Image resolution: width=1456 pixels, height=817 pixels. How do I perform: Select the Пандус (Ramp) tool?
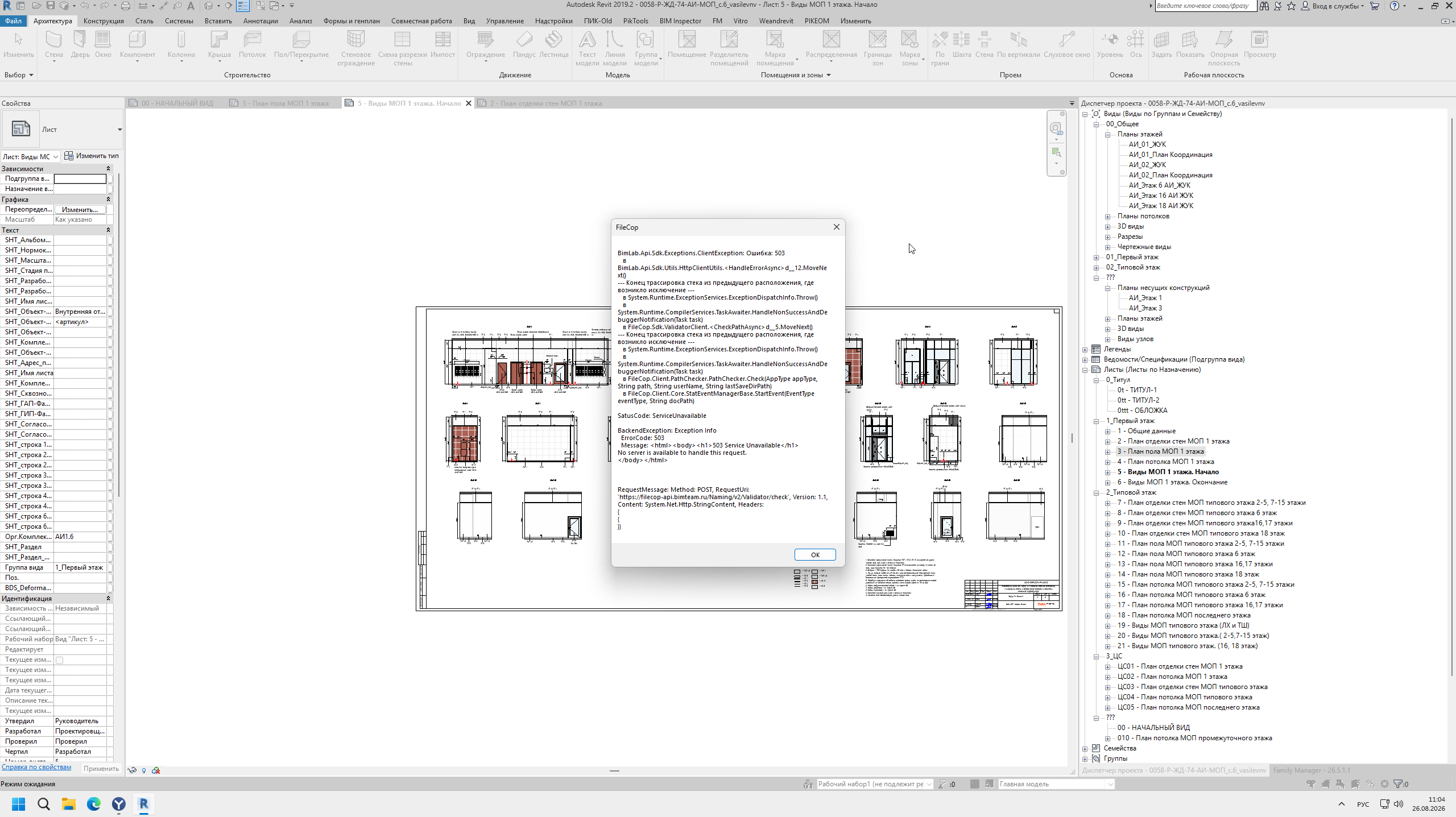tap(524, 45)
